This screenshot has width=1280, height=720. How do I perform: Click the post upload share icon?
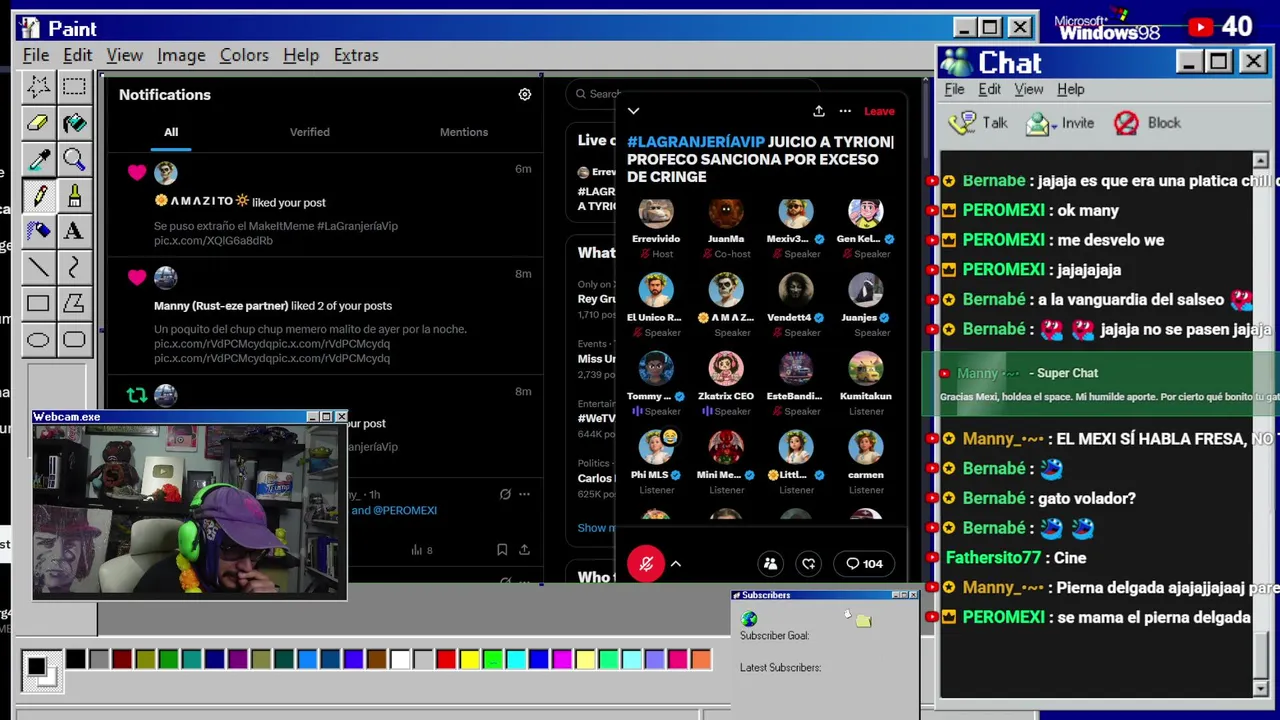524,550
